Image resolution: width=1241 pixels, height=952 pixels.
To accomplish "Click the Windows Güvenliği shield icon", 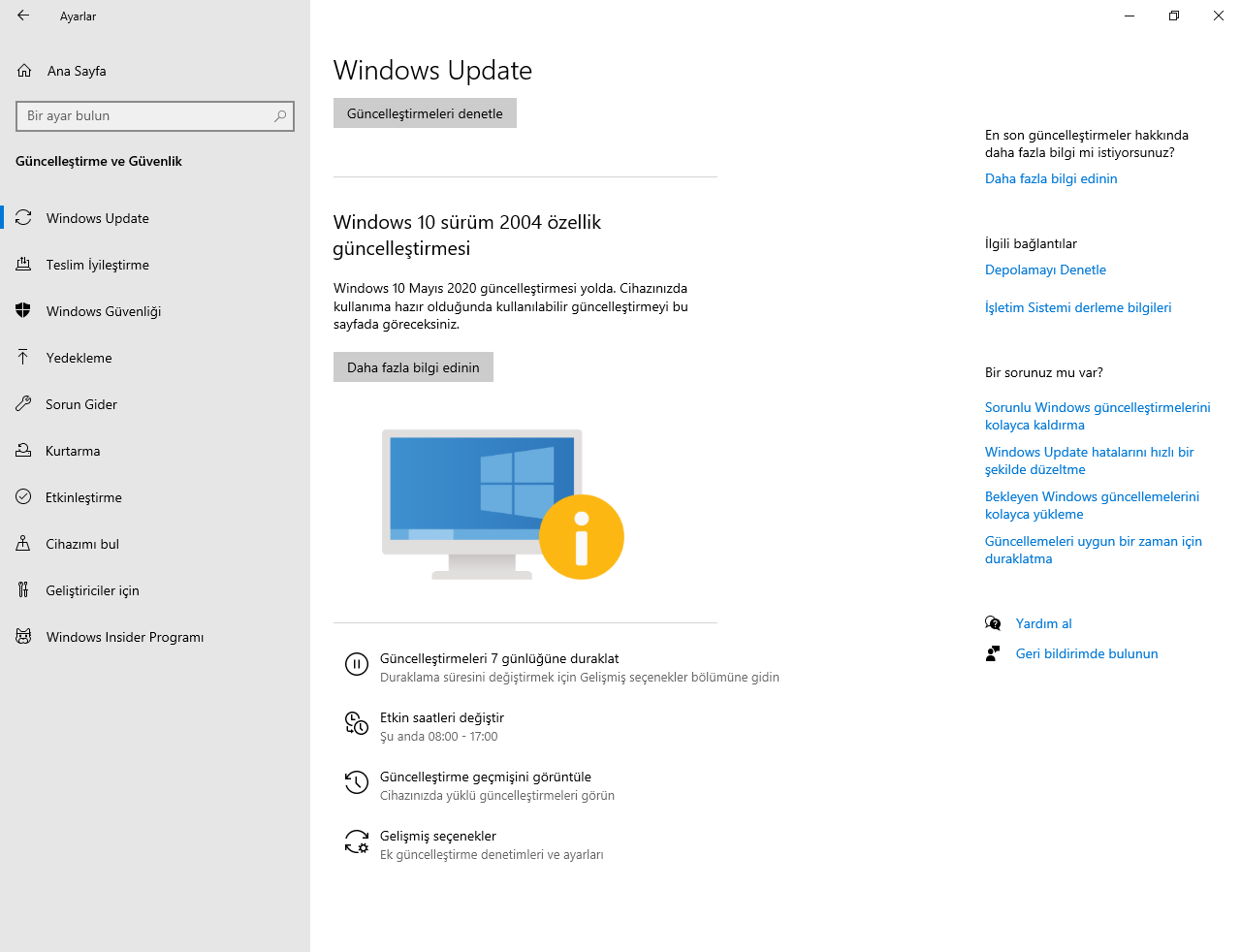I will pos(23,311).
